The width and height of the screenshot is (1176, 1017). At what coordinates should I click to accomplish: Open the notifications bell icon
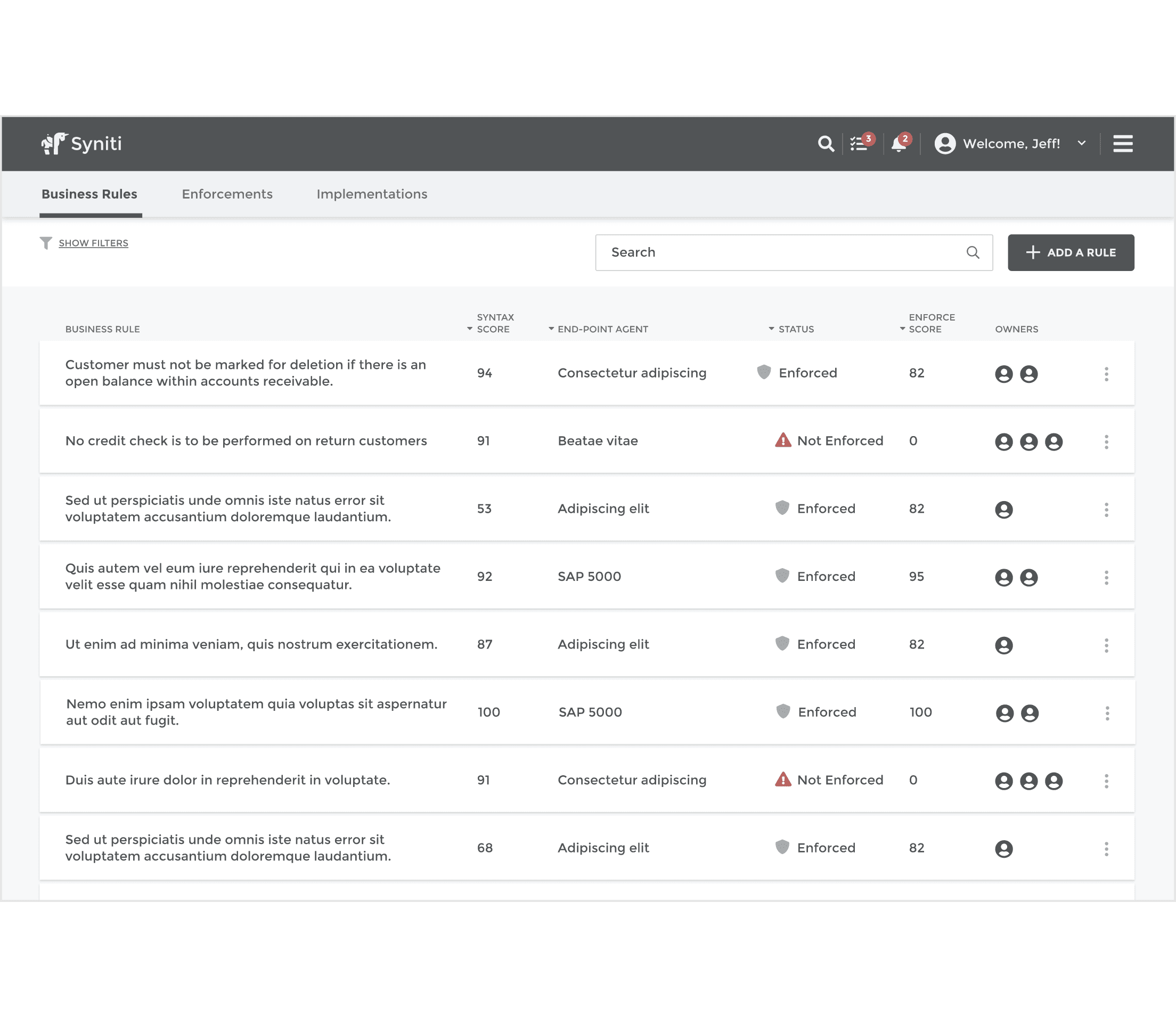(x=899, y=144)
